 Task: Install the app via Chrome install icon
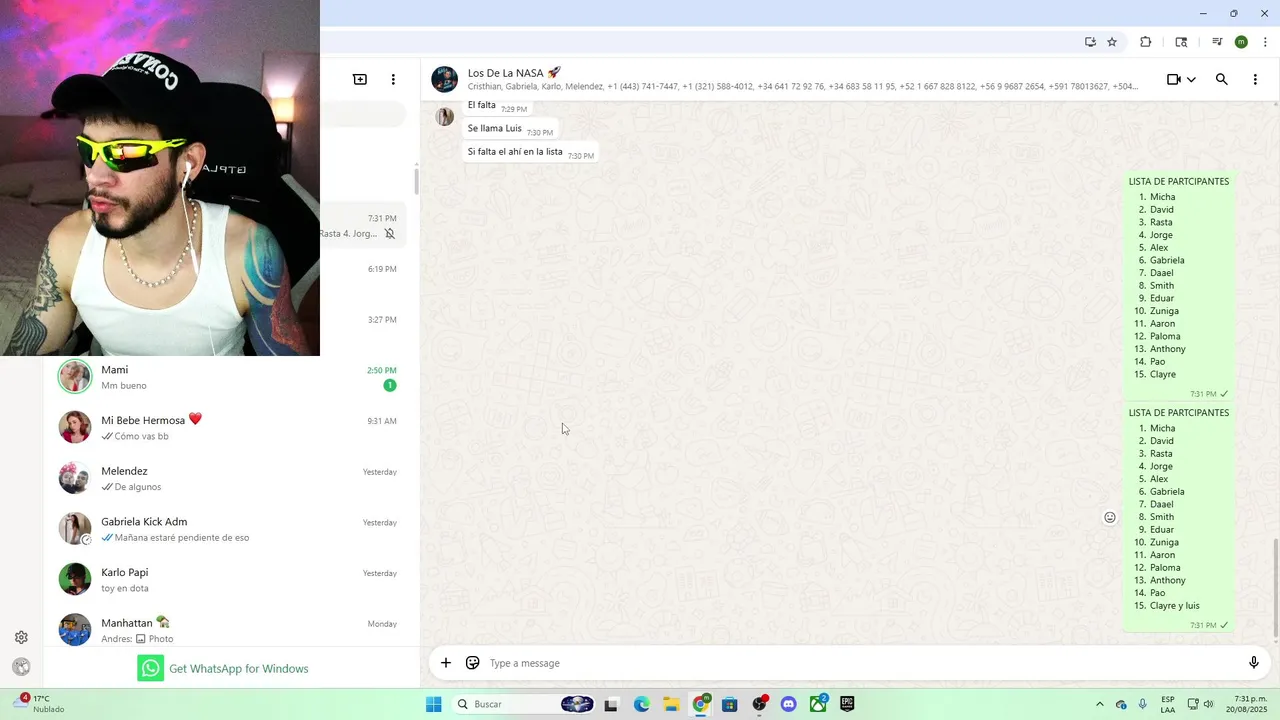point(1090,42)
